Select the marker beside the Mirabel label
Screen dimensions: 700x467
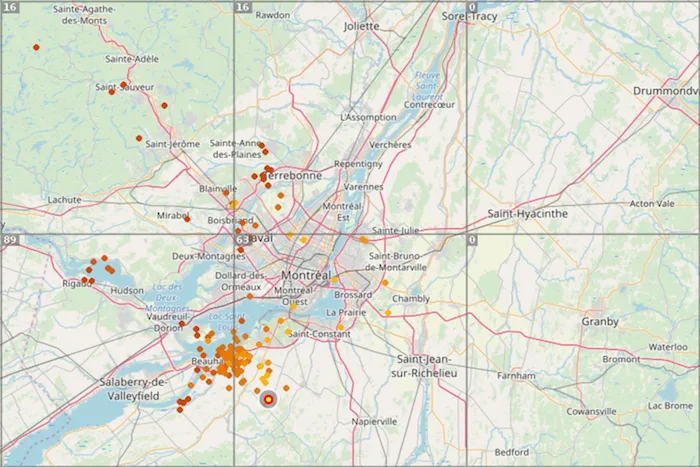click(x=187, y=219)
